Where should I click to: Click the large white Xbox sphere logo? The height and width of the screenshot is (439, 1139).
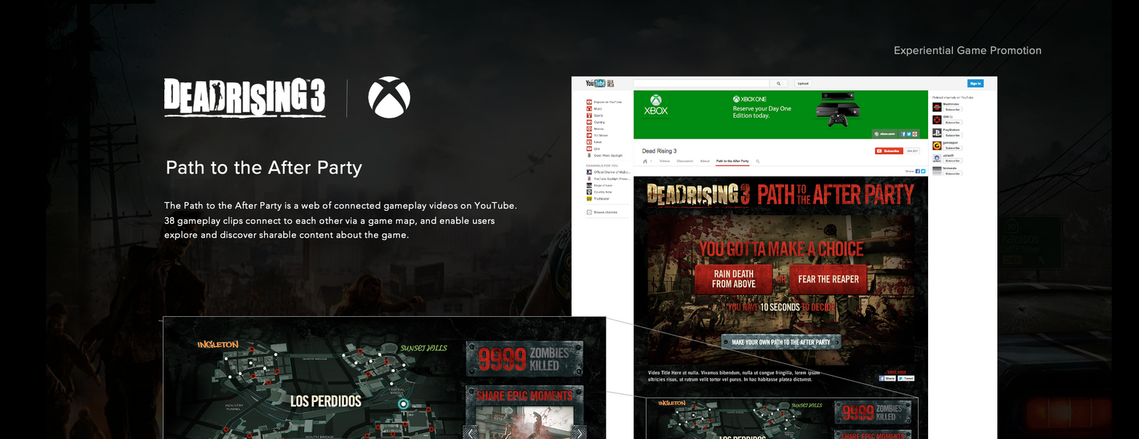(x=389, y=97)
